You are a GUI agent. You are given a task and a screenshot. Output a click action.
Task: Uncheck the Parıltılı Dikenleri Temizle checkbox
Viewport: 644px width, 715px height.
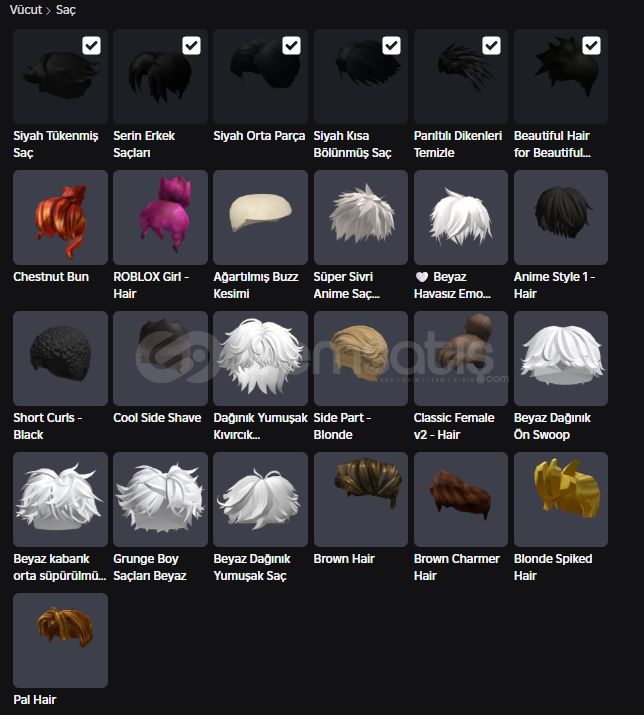tap(491, 46)
